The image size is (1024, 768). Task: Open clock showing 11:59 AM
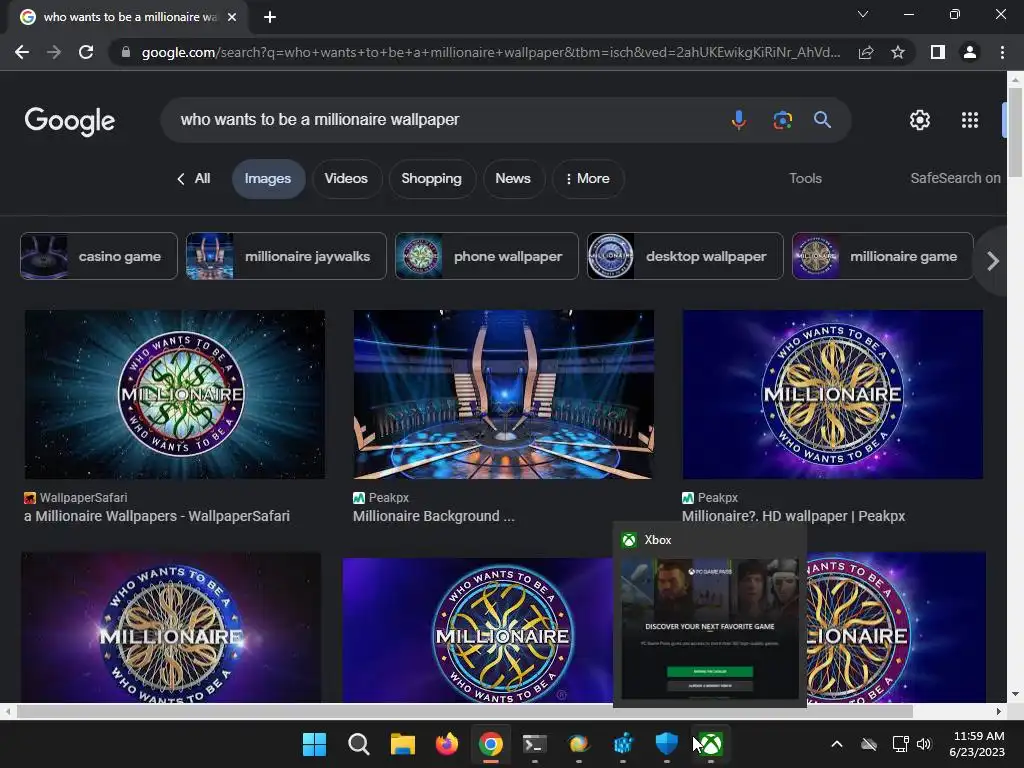pyautogui.click(x=977, y=744)
